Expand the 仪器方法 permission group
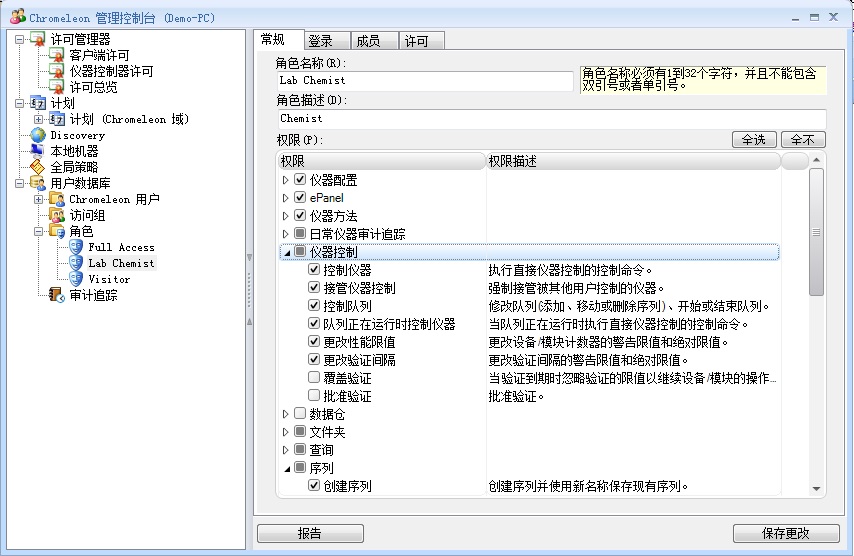 click(x=285, y=216)
